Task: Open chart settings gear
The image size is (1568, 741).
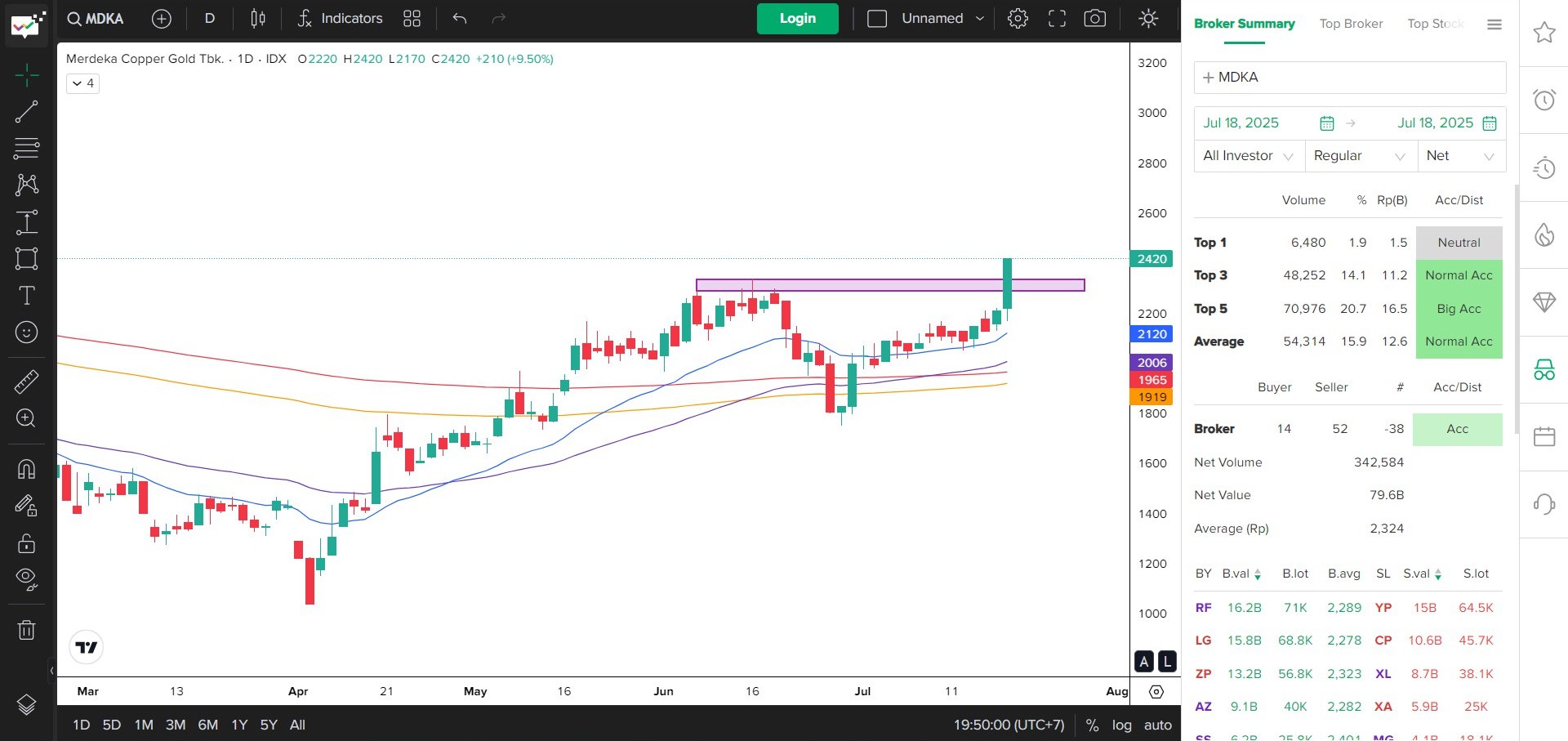Action: (x=1018, y=18)
